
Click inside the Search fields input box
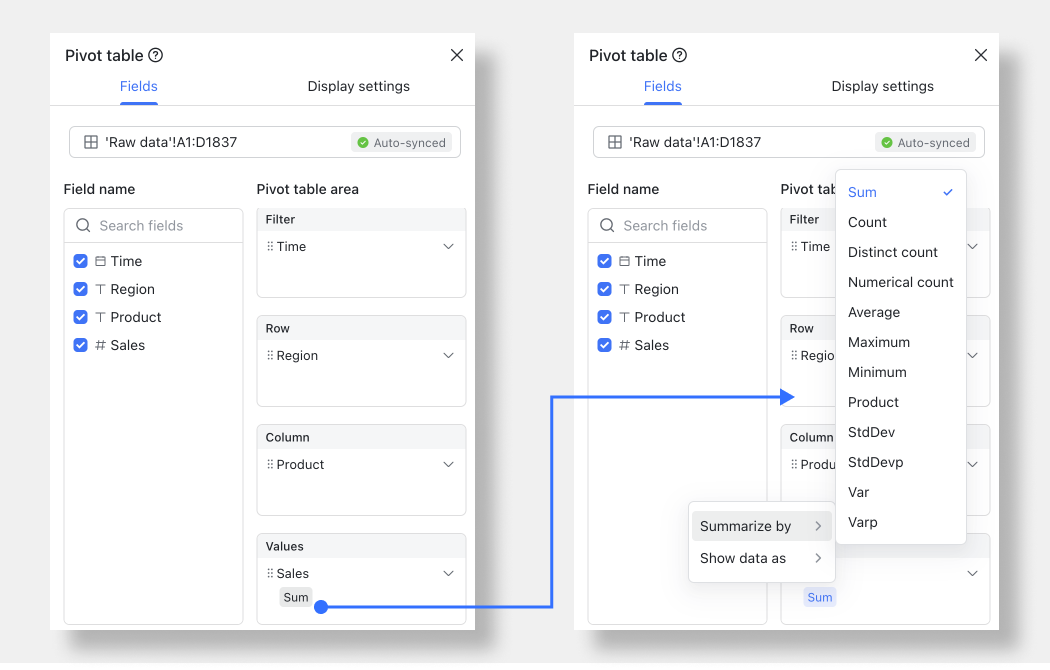click(150, 225)
